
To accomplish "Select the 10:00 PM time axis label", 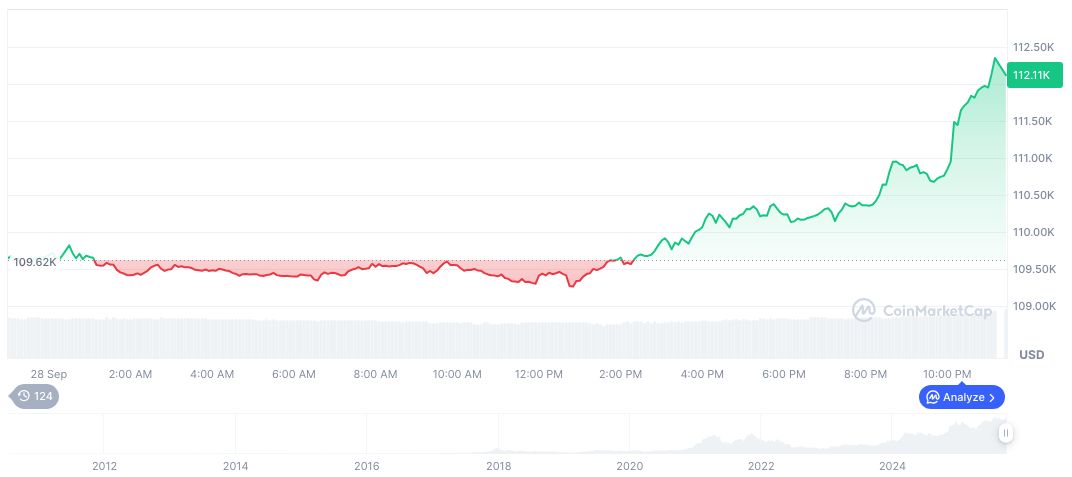I will [946, 374].
